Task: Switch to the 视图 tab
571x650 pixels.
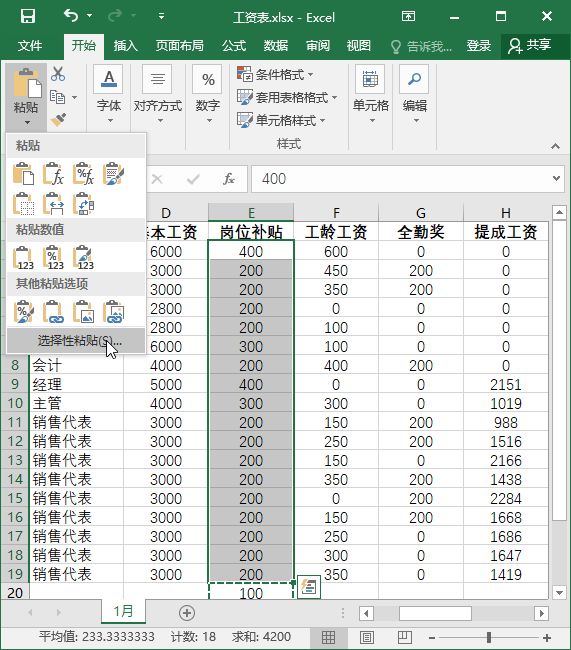Action: pyautogui.click(x=359, y=45)
